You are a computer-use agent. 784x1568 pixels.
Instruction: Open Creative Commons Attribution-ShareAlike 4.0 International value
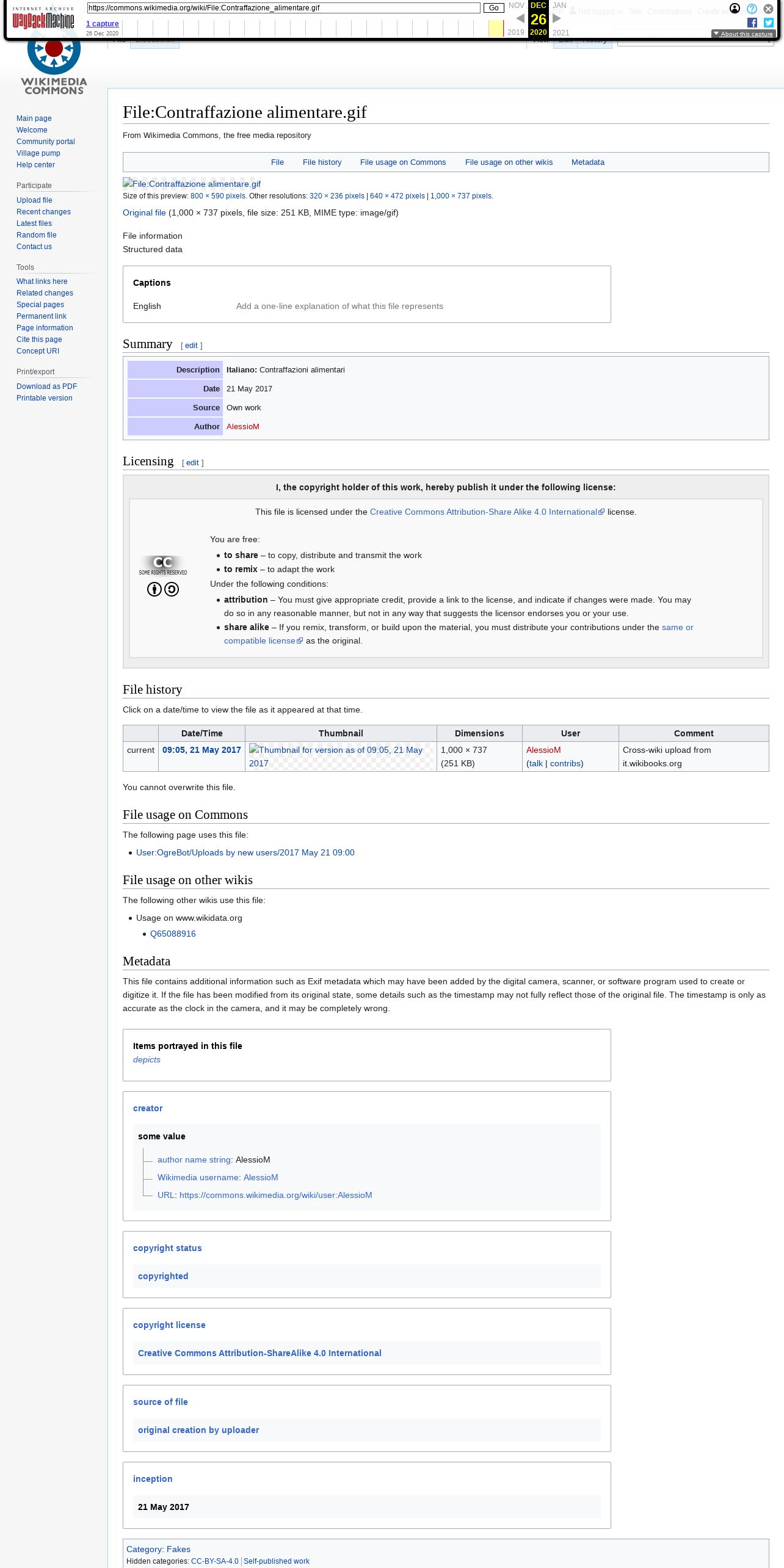click(260, 1354)
